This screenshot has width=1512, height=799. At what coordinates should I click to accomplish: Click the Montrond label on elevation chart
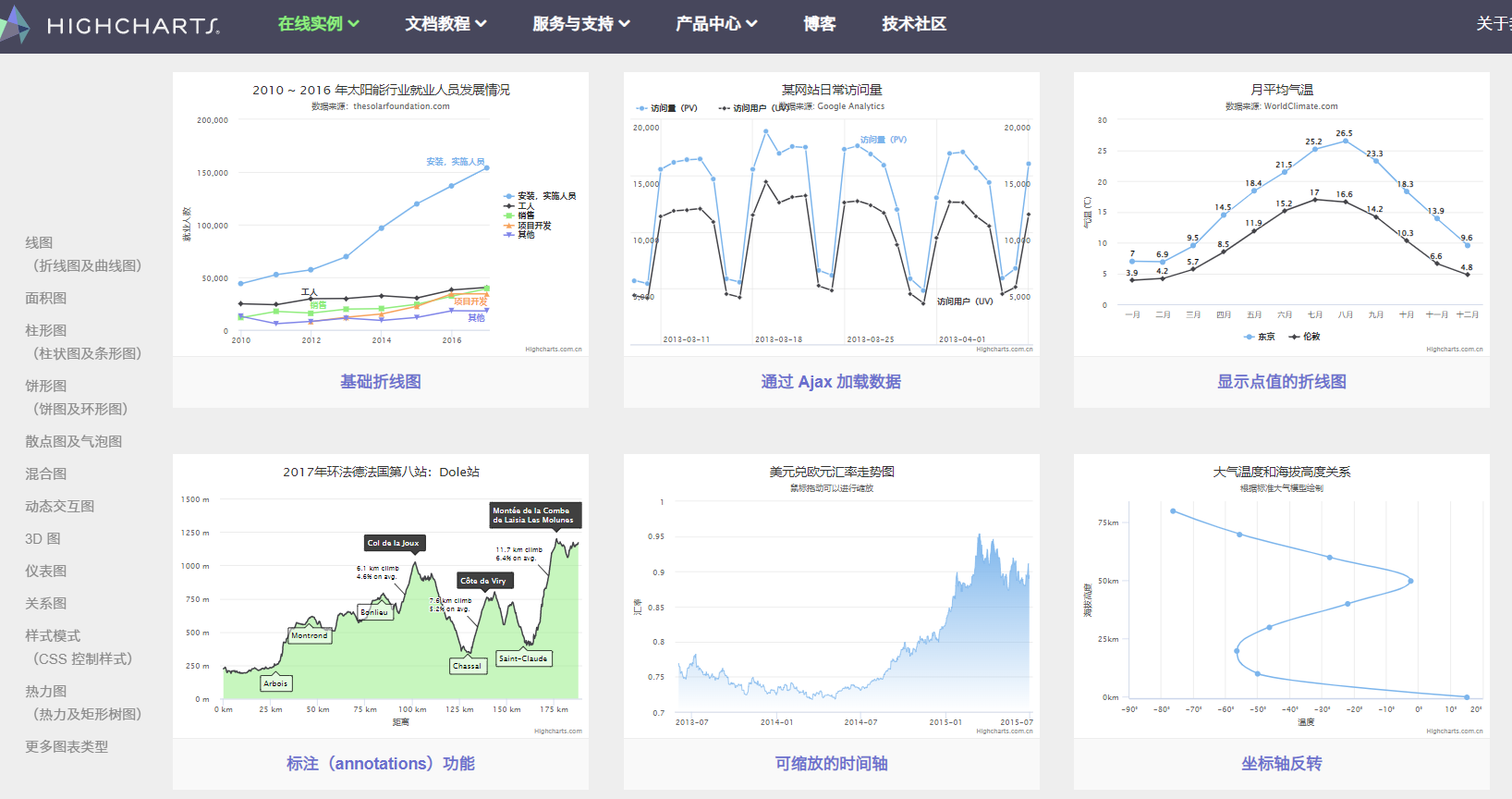coord(309,635)
